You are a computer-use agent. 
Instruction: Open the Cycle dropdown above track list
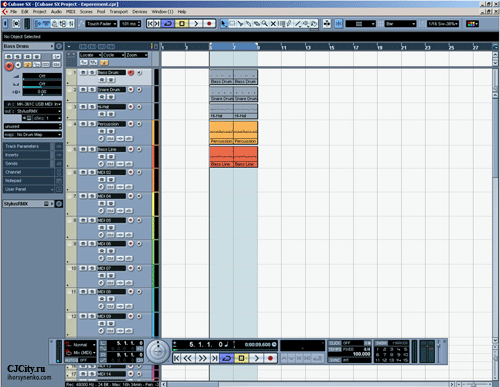[x=113, y=55]
